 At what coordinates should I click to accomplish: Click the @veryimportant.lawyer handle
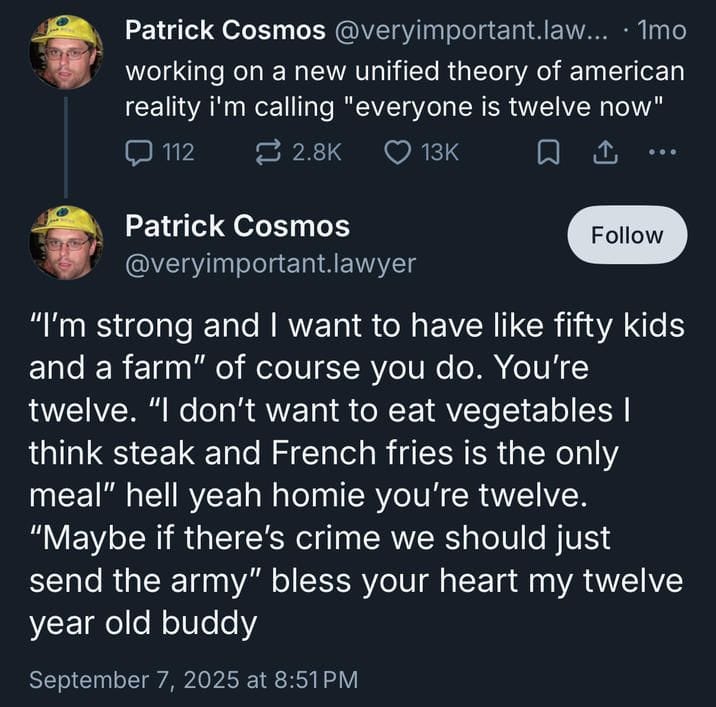(x=270, y=263)
